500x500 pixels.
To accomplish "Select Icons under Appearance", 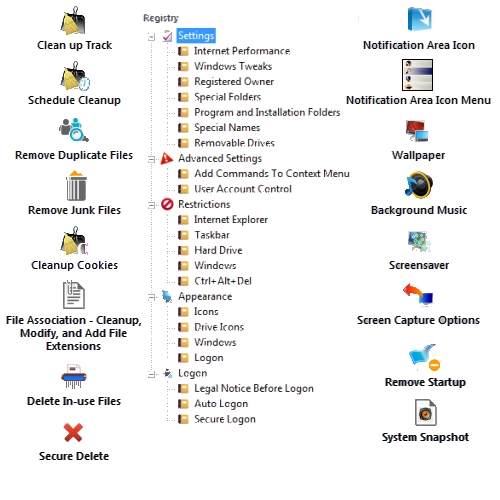I will (x=206, y=312).
